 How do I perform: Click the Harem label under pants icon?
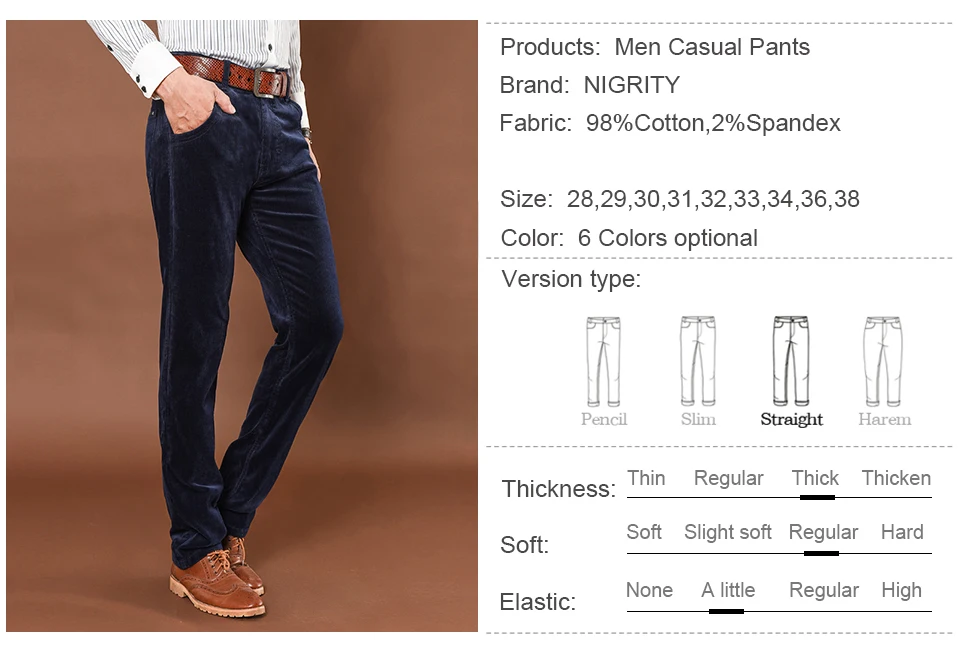pos(884,420)
